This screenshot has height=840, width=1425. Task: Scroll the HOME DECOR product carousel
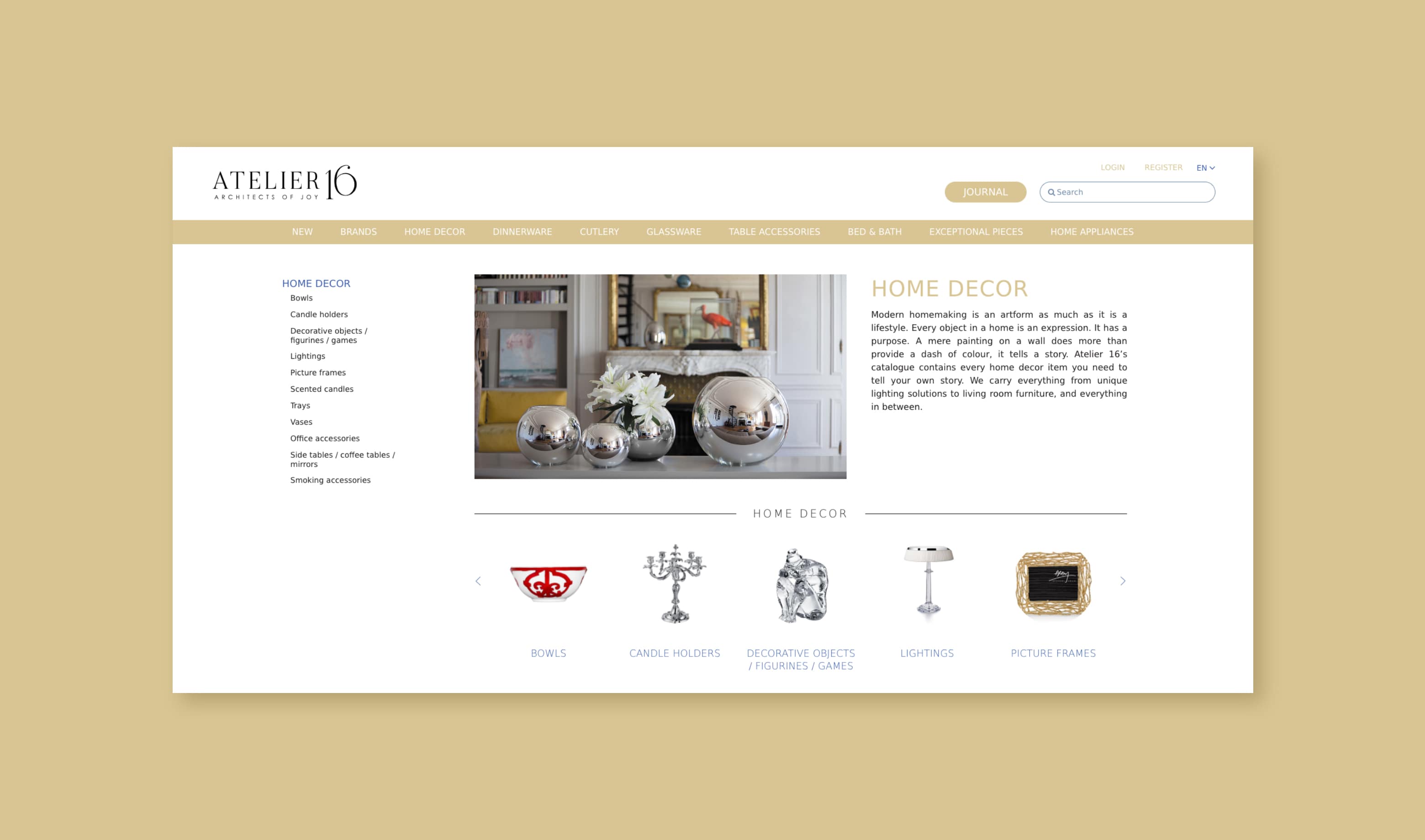point(1123,581)
